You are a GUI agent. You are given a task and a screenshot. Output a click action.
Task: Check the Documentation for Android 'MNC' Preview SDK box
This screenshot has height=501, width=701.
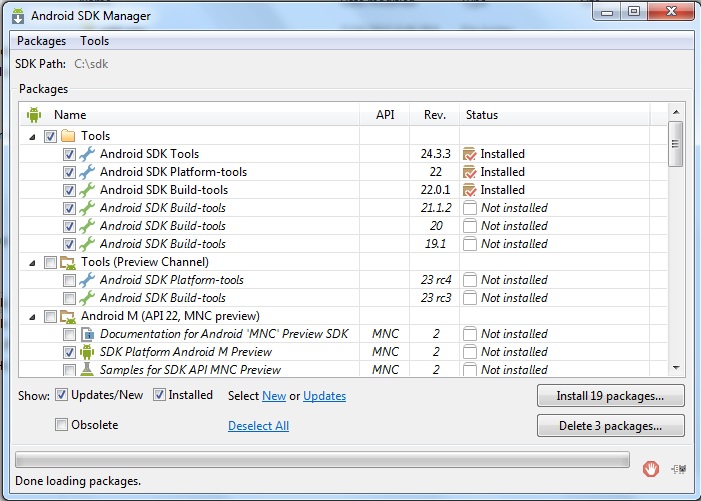coord(69,334)
